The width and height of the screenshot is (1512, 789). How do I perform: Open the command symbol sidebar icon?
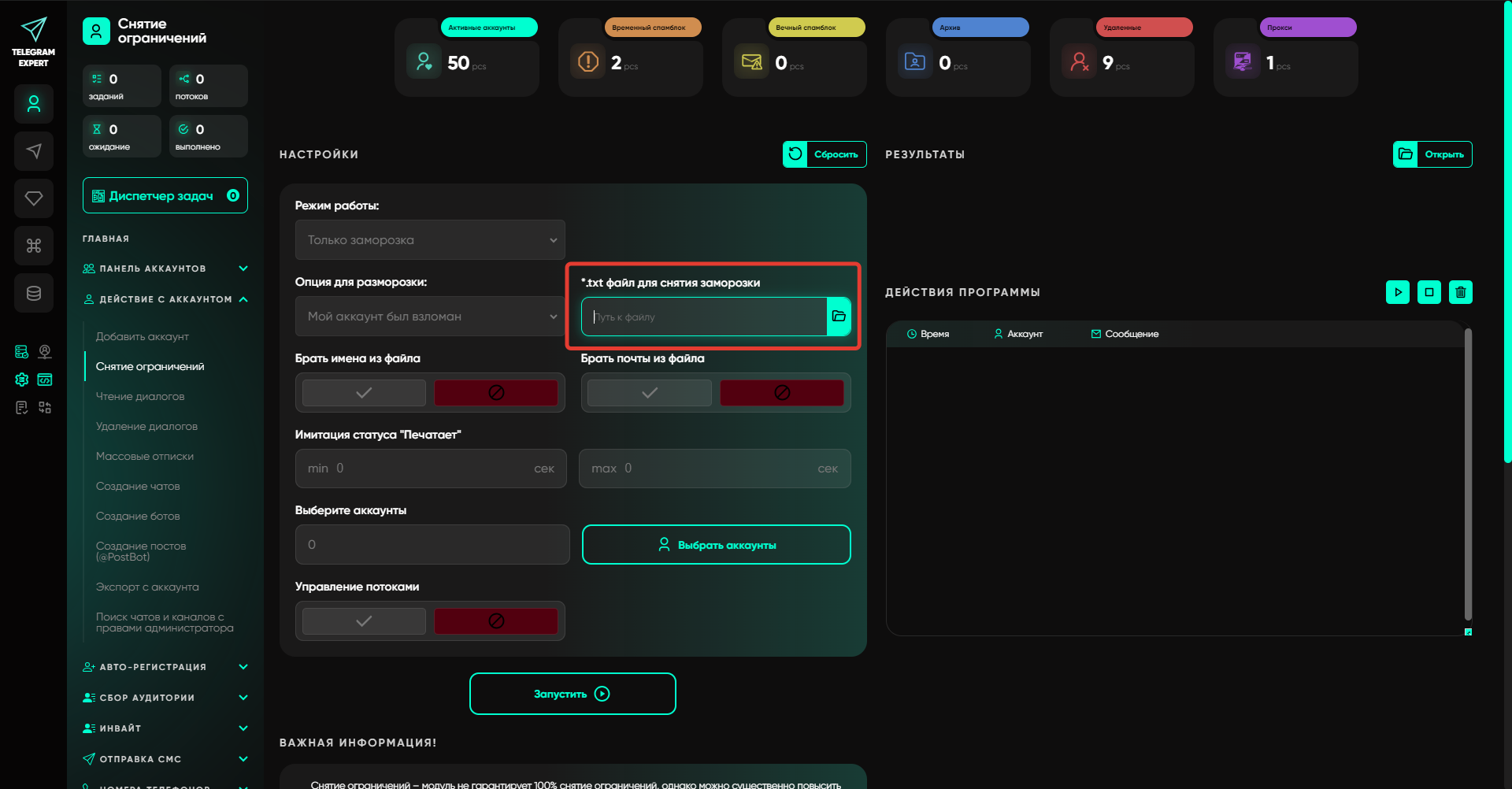[x=34, y=246]
